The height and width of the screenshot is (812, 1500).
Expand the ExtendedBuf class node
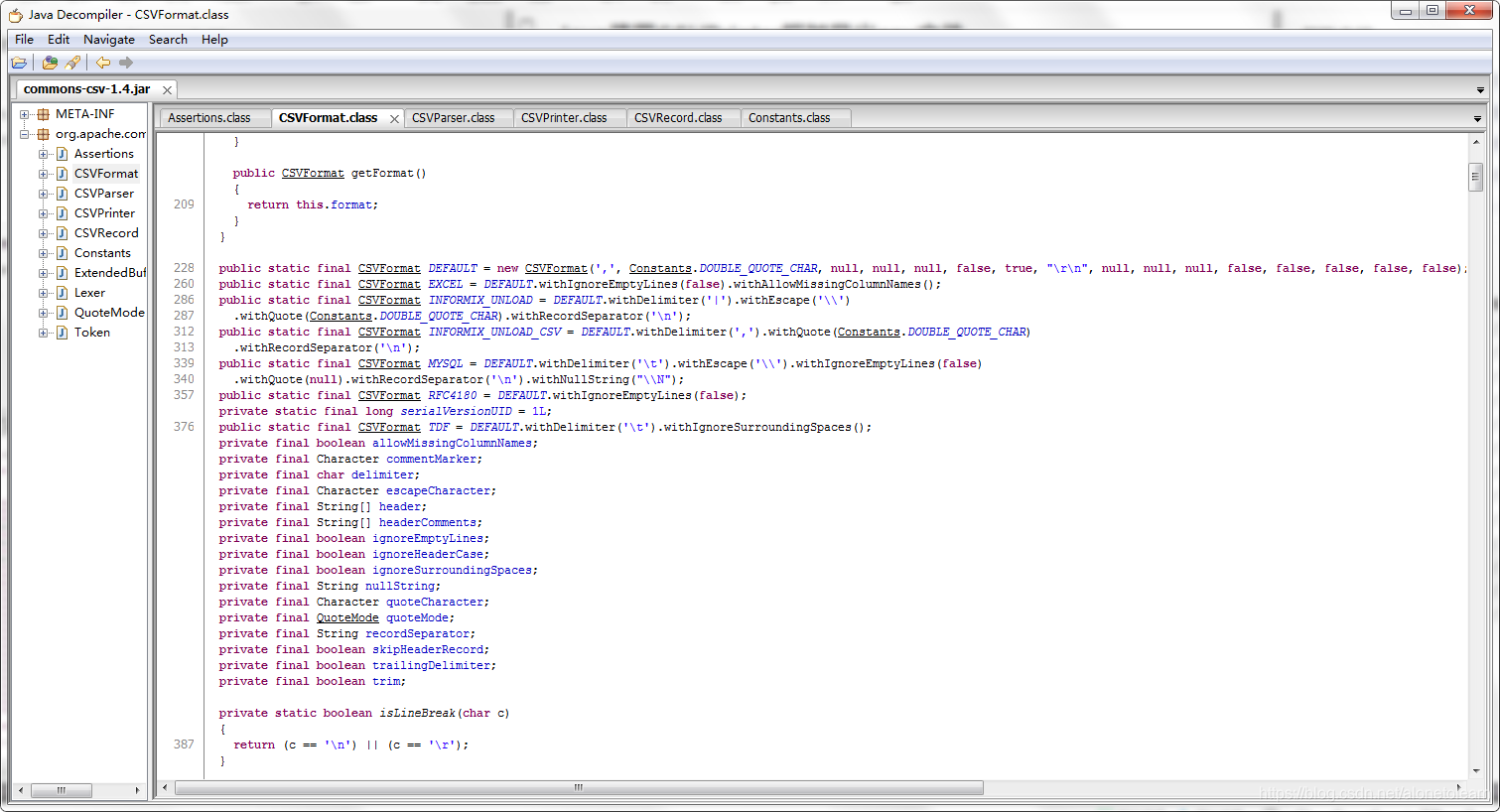pyautogui.click(x=43, y=273)
